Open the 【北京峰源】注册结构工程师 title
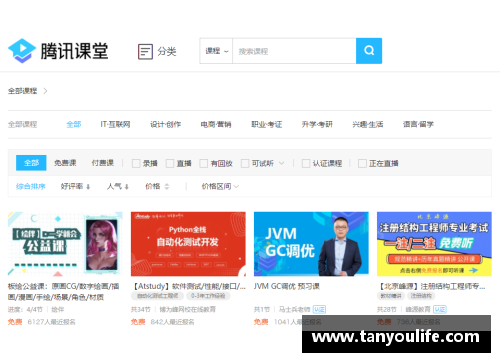500x362 pixels. coord(431,286)
